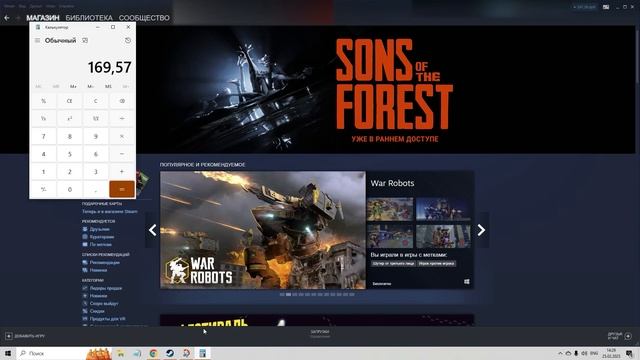Open Calculator icon in the taskbar

pyautogui.click(x=203, y=353)
